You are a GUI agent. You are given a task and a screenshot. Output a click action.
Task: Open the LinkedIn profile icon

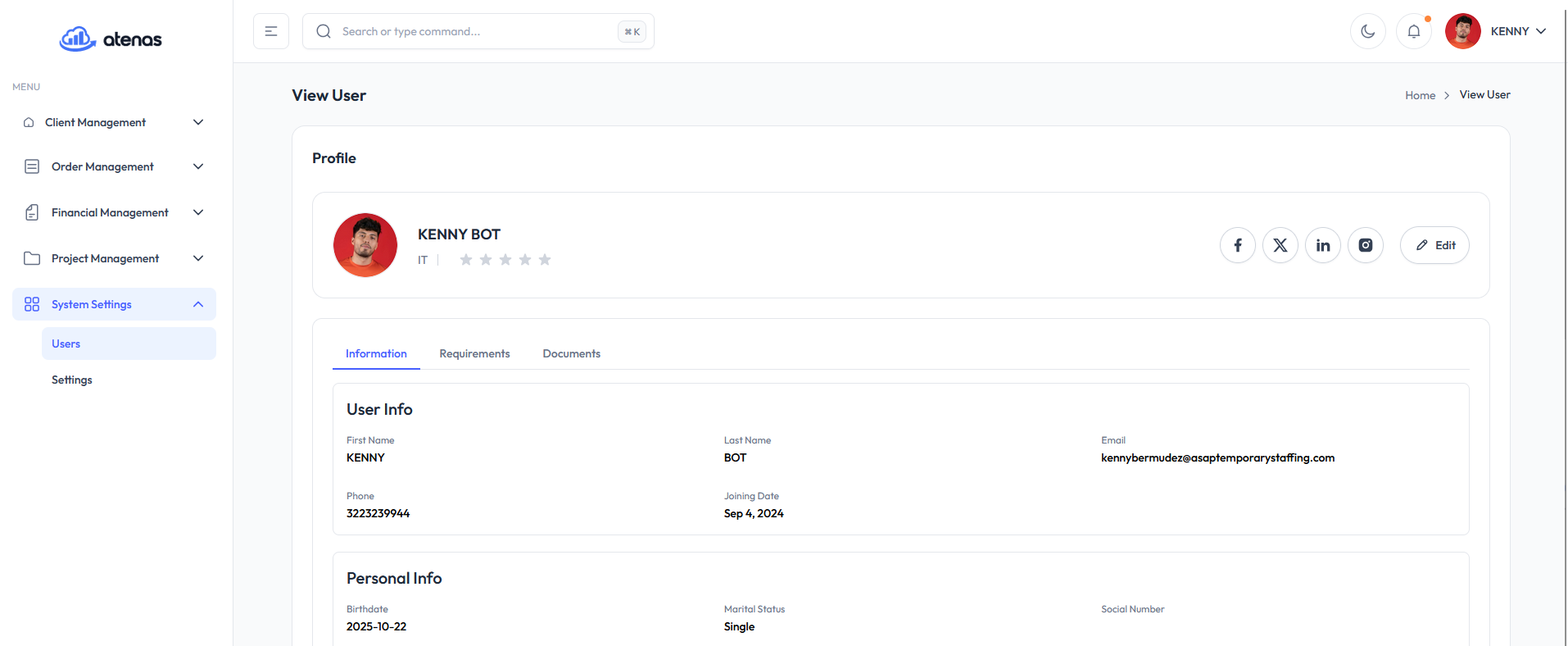pos(1322,245)
